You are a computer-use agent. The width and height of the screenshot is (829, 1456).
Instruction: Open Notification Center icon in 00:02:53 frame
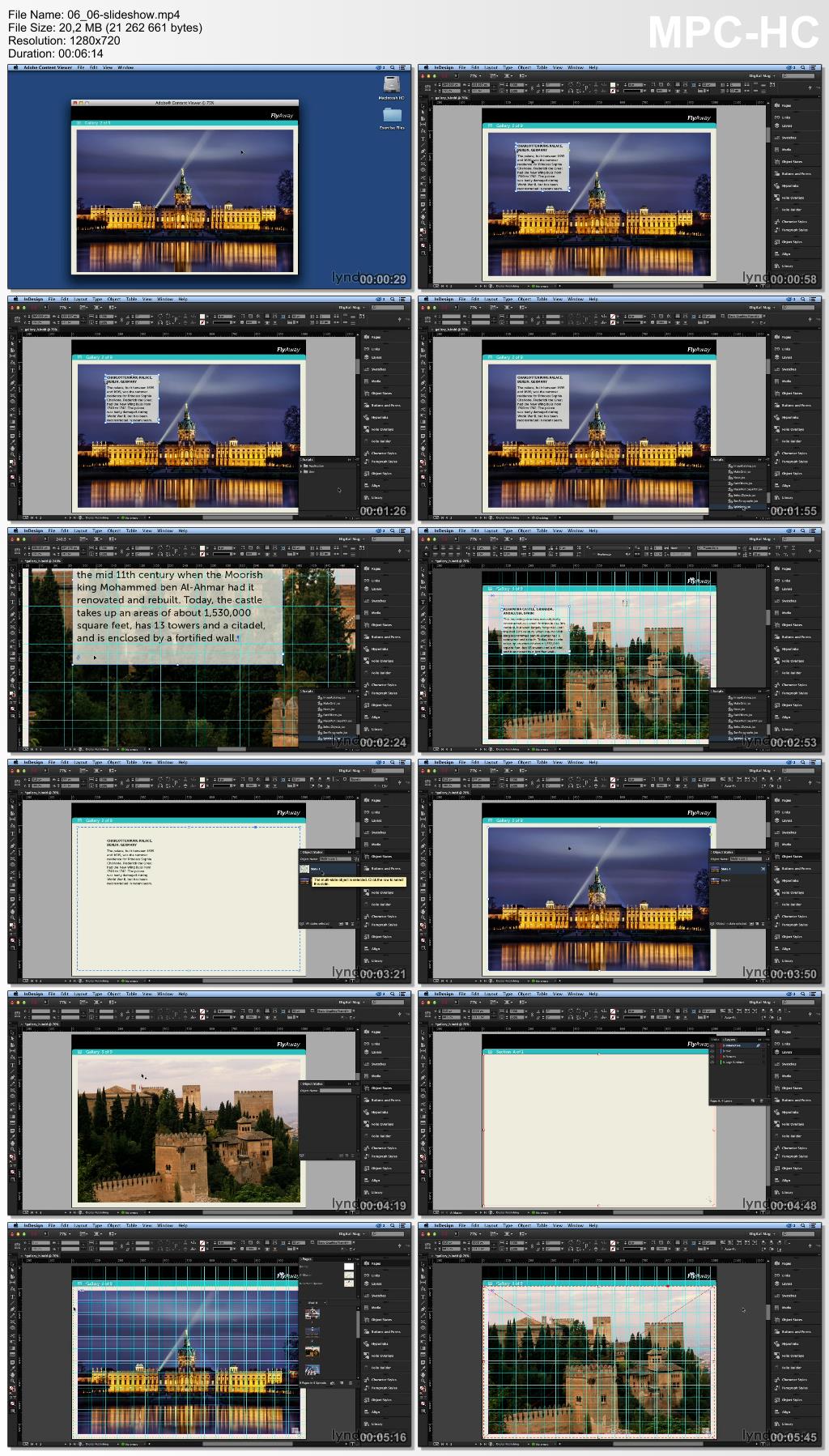[813, 530]
